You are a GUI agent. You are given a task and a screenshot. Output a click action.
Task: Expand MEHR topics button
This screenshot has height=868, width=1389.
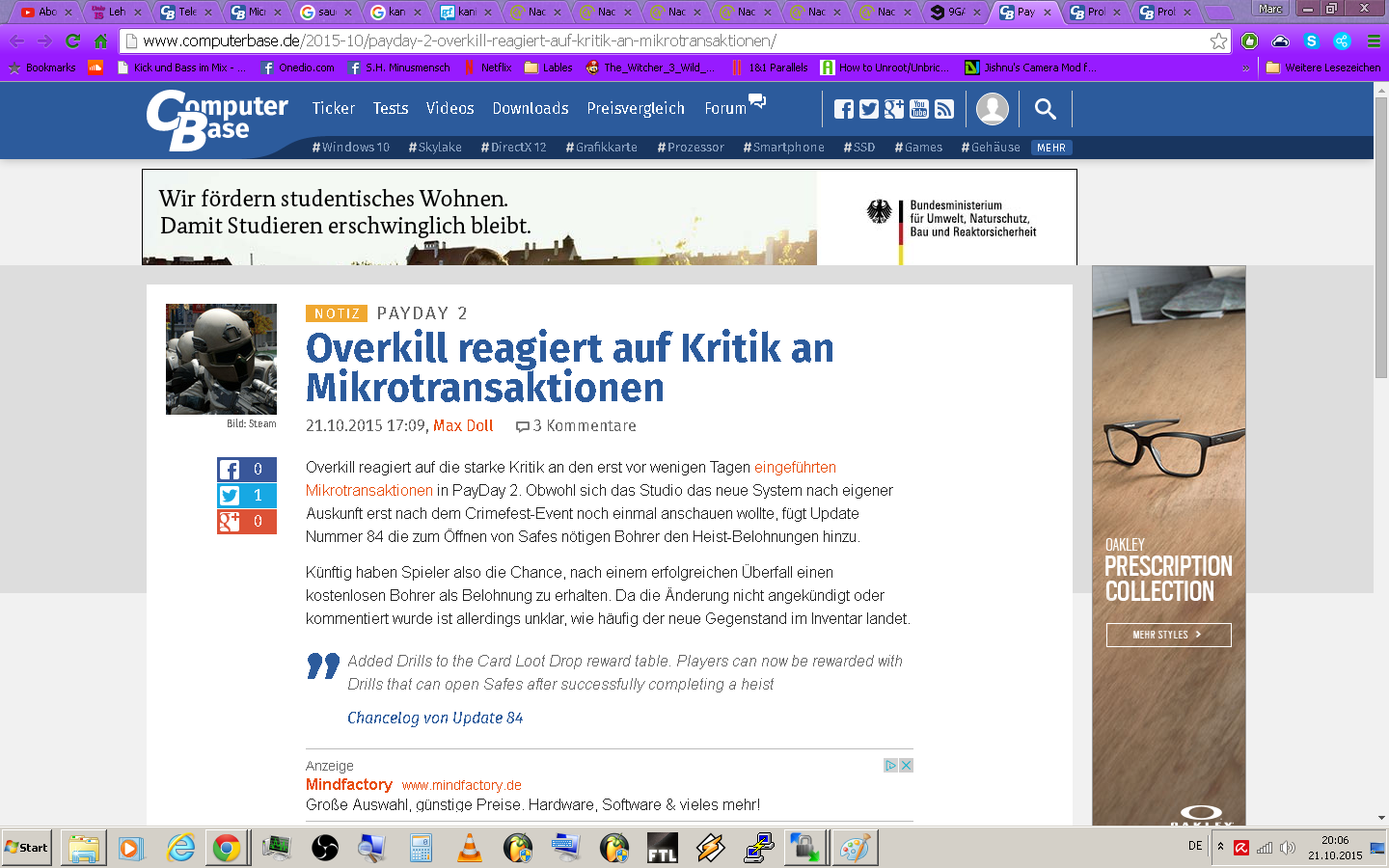(x=1051, y=148)
